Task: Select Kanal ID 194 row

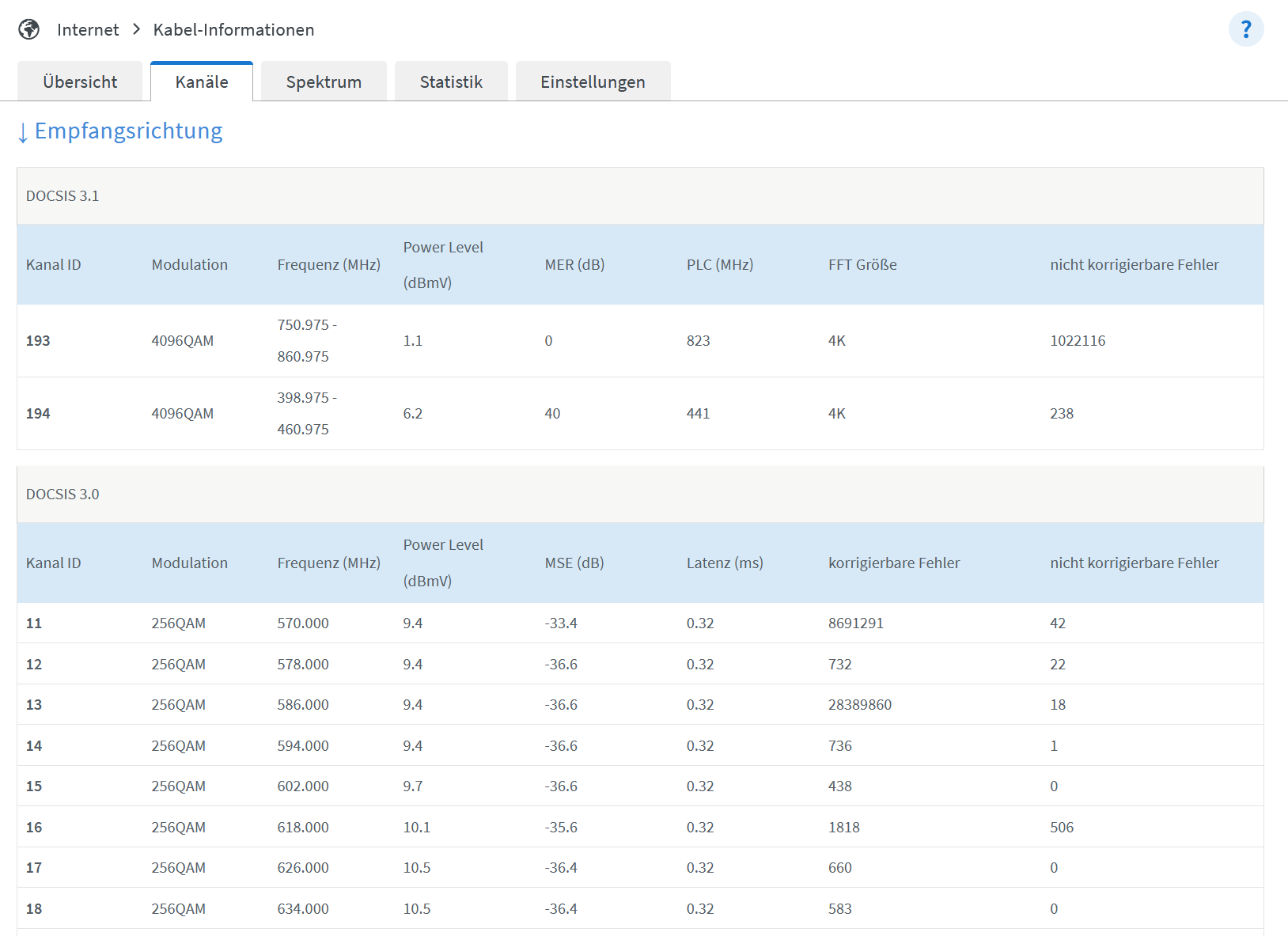Action: coord(640,414)
